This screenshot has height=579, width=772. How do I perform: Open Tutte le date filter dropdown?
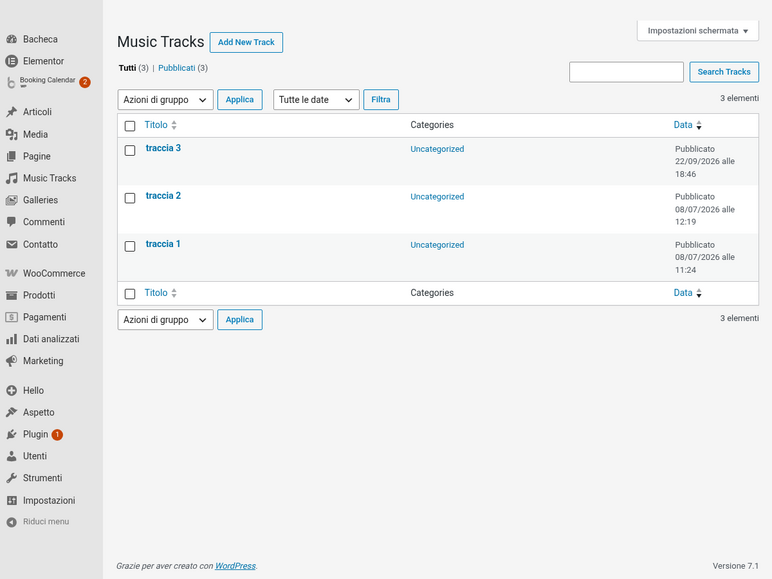[x=316, y=99]
